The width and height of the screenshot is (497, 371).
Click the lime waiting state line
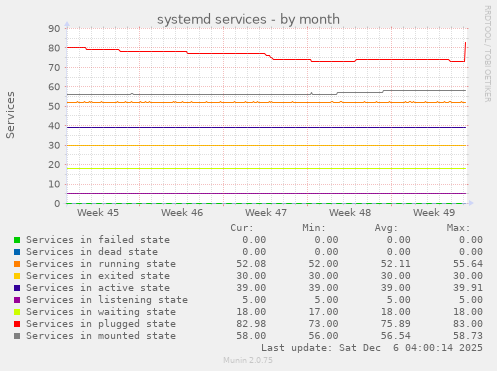pyautogui.click(x=267, y=168)
